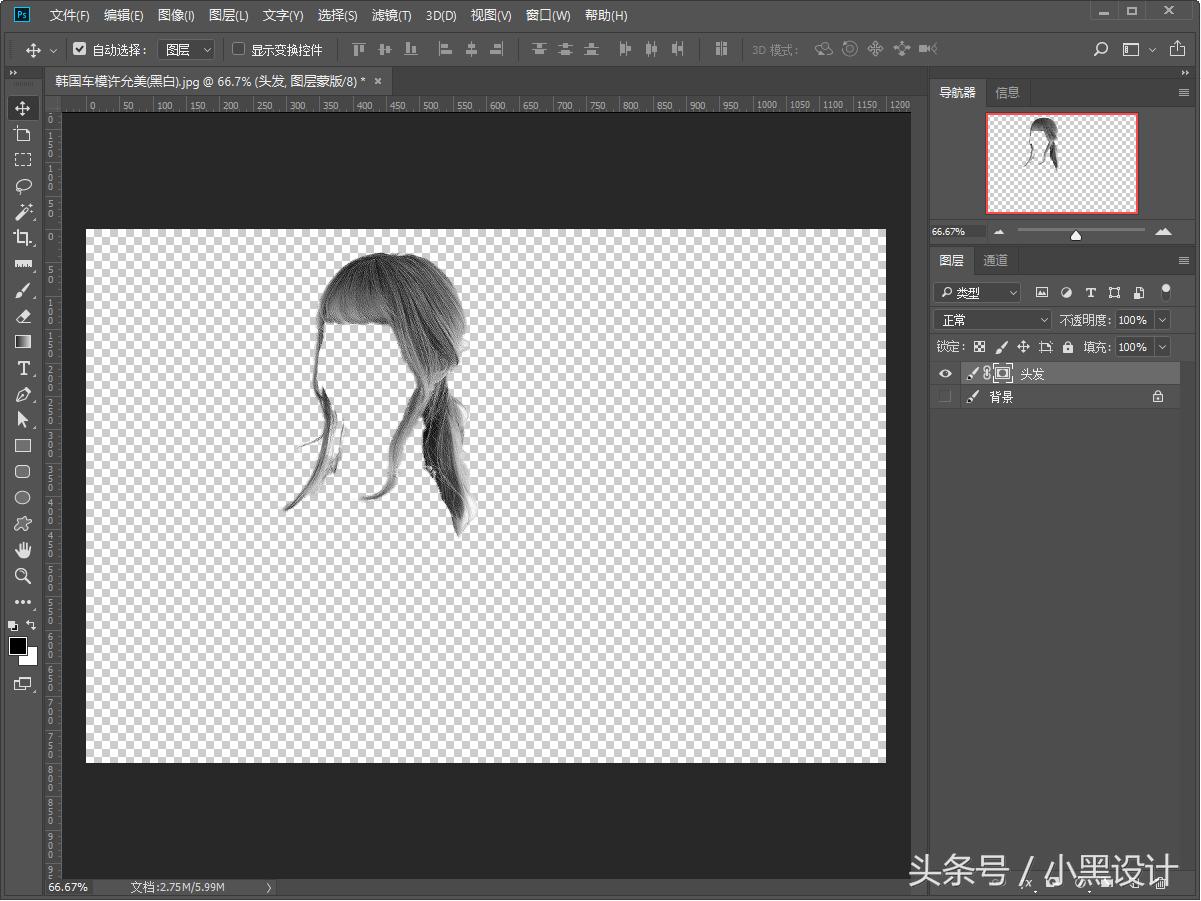Select the Crop tool

click(x=23, y=237)
